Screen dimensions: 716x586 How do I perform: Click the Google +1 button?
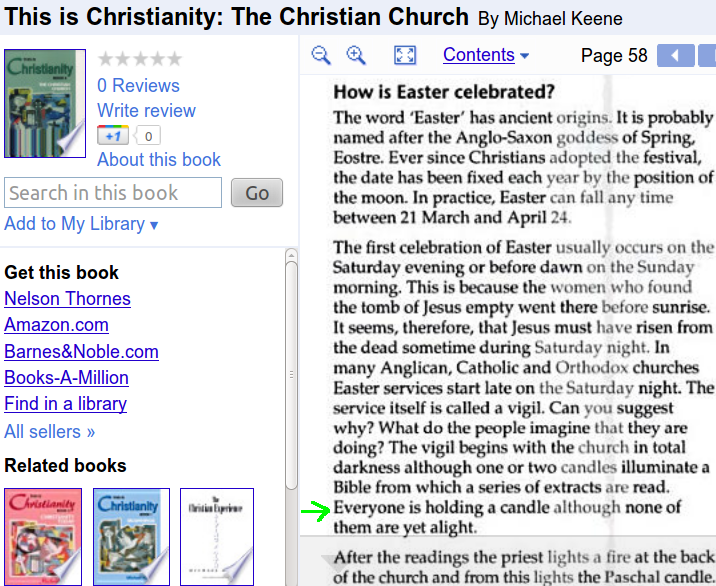[x=113, y=136]
